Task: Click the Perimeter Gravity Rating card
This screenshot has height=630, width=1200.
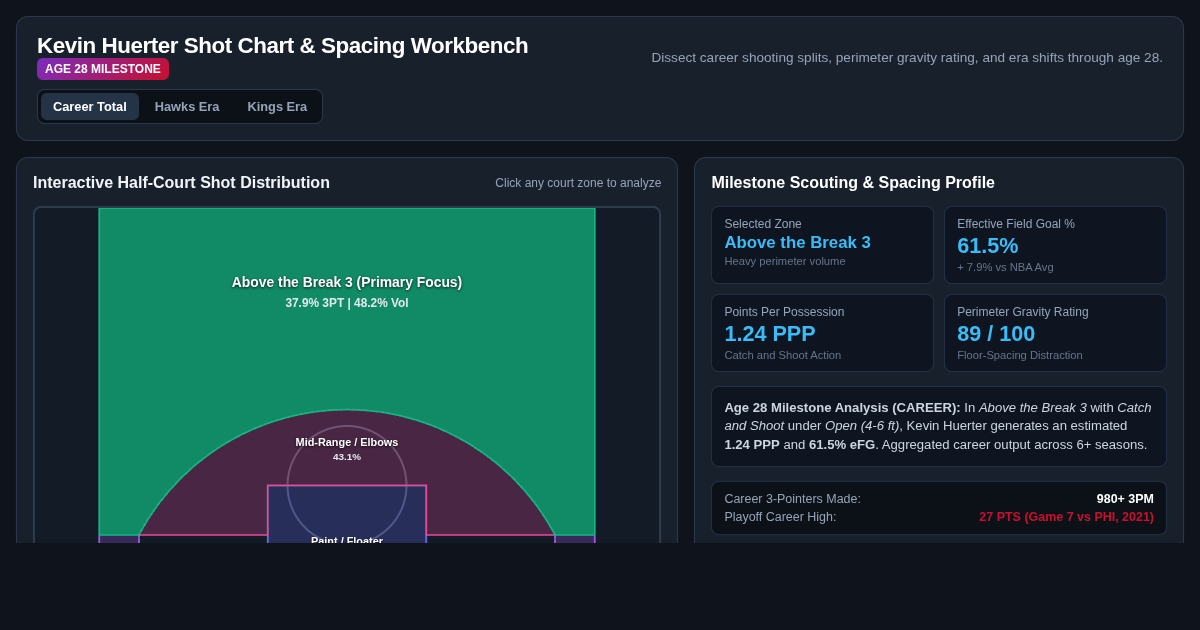Action: pyautogui.click(x=1055, y=333)
